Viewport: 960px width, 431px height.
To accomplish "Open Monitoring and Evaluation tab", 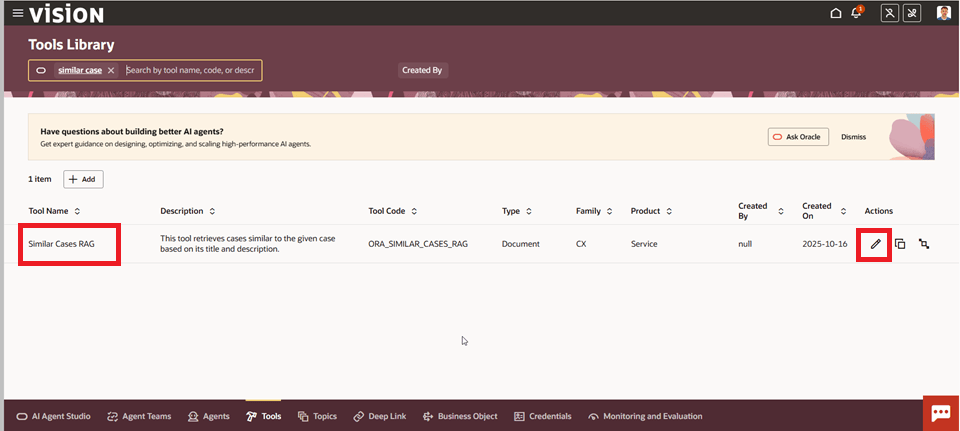I will tap(645, 416).
